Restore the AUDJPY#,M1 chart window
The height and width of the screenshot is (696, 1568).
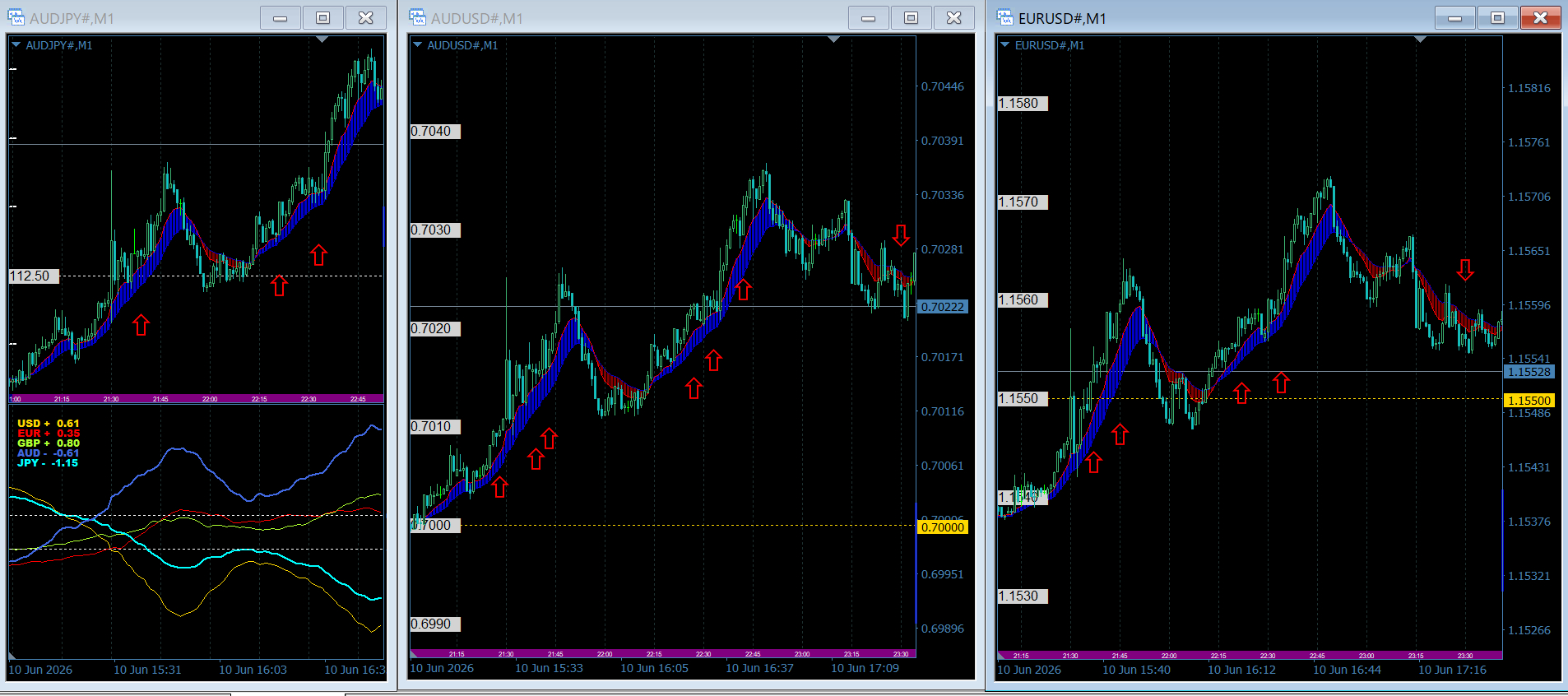coord(323,17)
